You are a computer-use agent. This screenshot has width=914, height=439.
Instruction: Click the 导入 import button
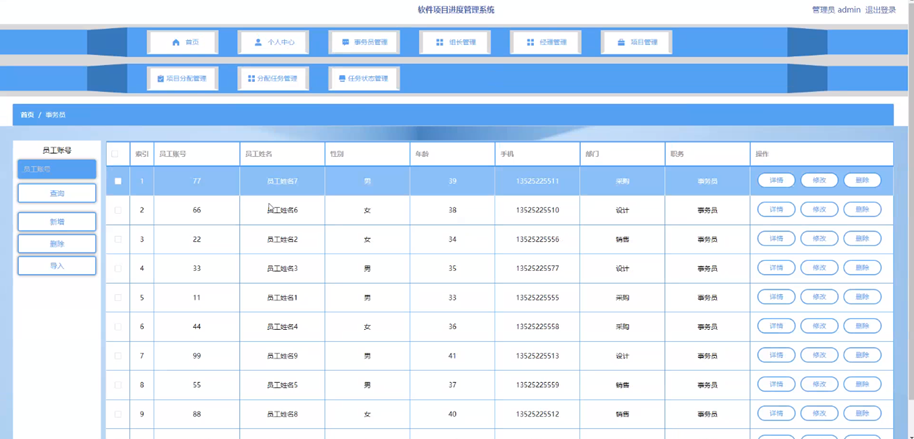click(x=57, y=265)
